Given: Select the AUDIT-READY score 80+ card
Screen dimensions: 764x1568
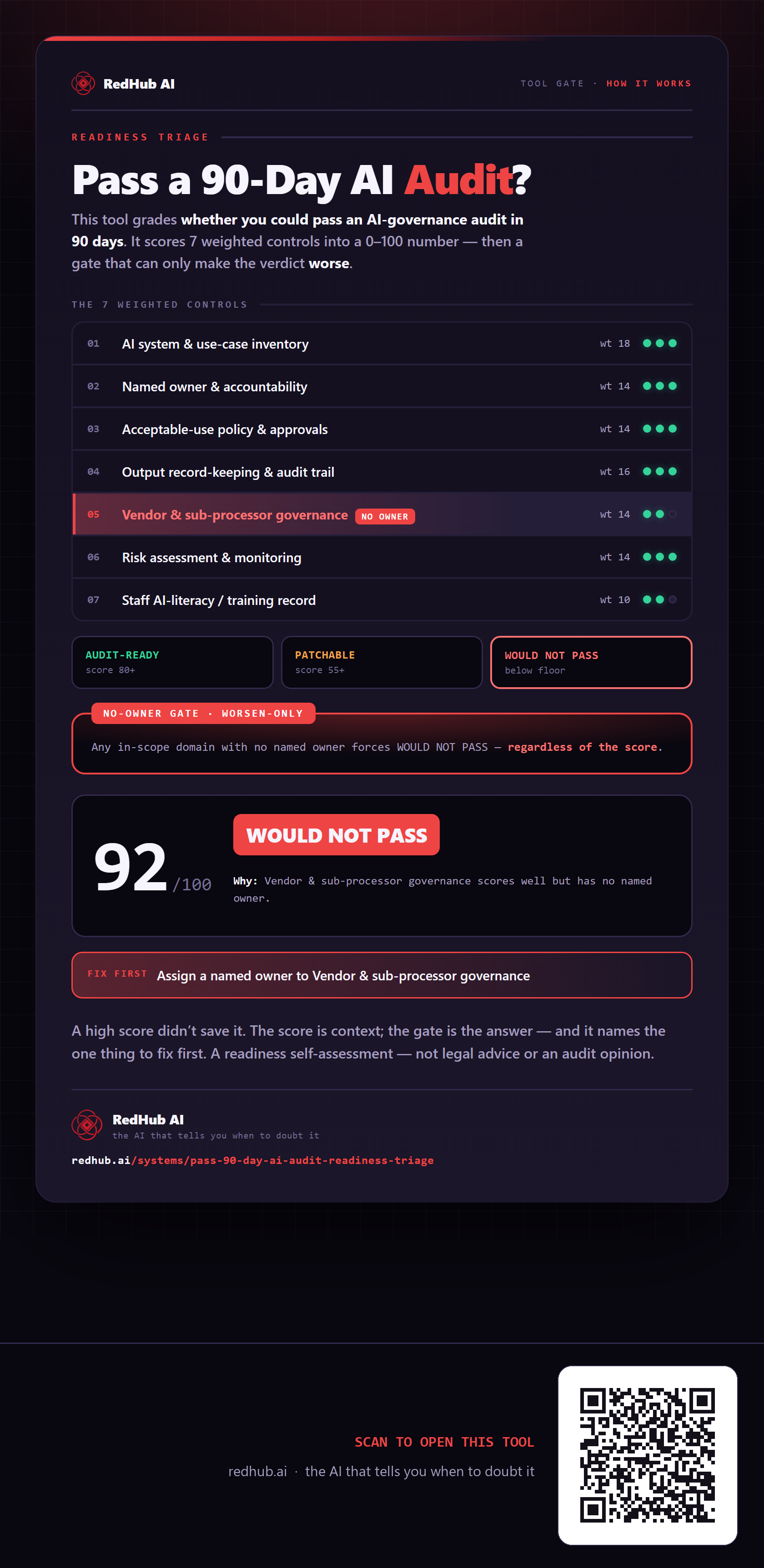Looking at the screenshot, I should (172, 662).
